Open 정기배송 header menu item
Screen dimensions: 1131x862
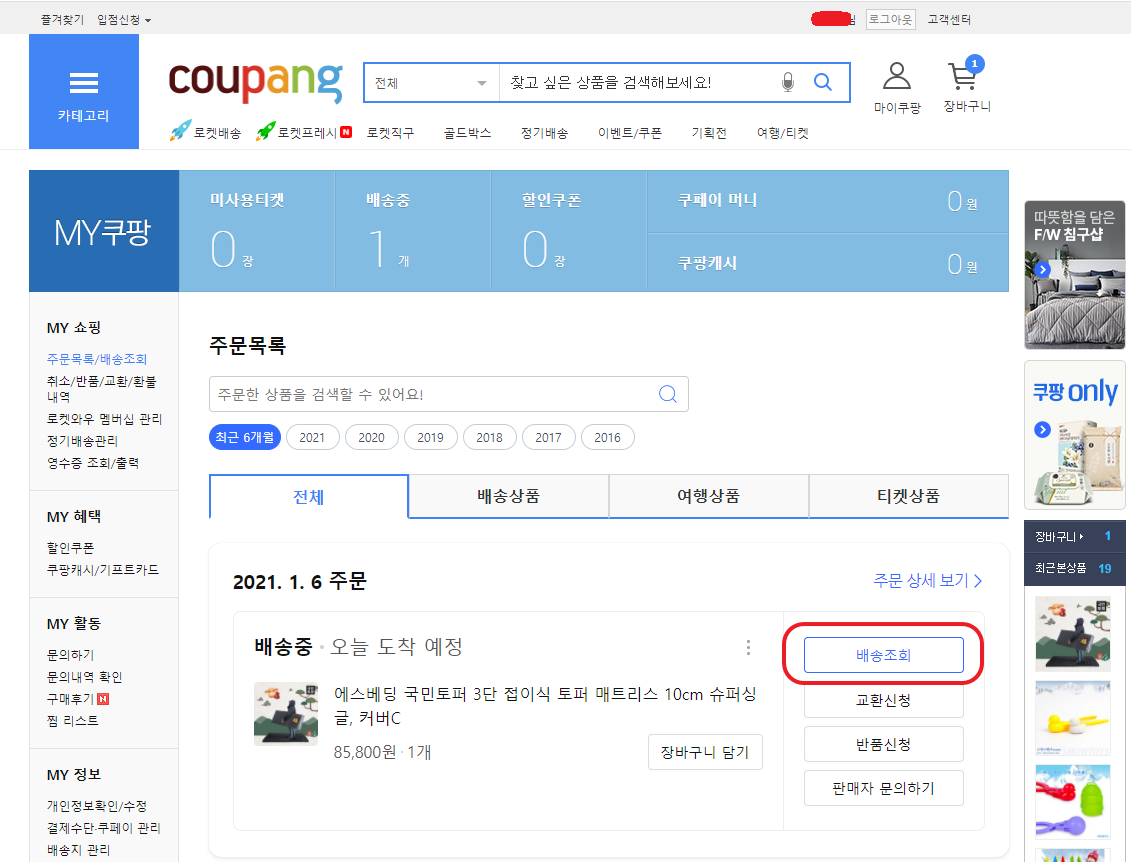[545, 133]
